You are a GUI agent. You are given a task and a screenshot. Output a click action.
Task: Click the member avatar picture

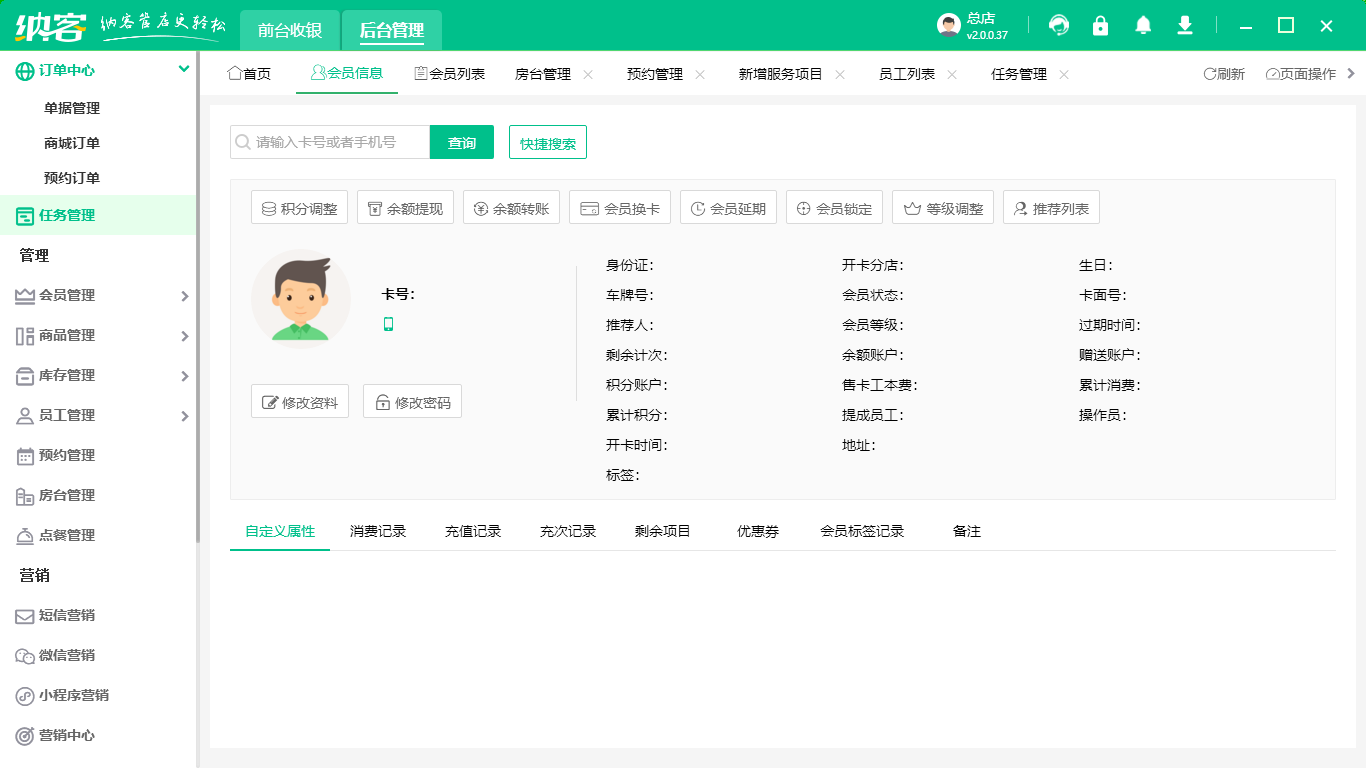pyautogui.click(x=301, y=298)
